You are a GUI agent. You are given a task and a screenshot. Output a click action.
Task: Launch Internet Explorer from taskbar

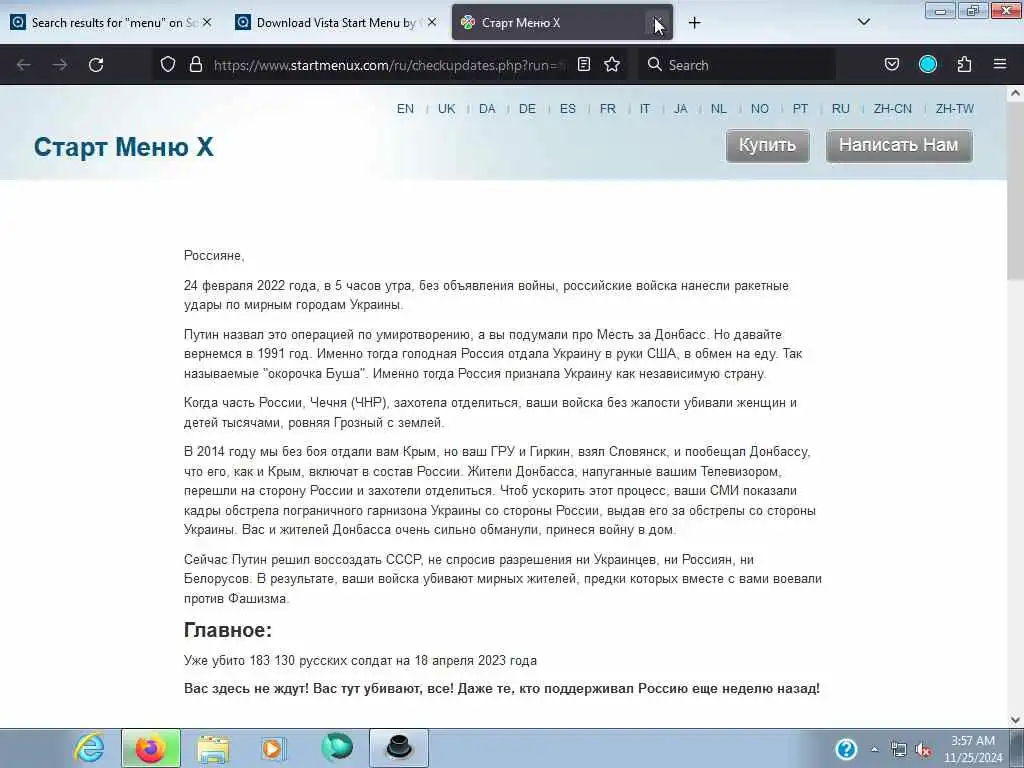coord(89,748)
